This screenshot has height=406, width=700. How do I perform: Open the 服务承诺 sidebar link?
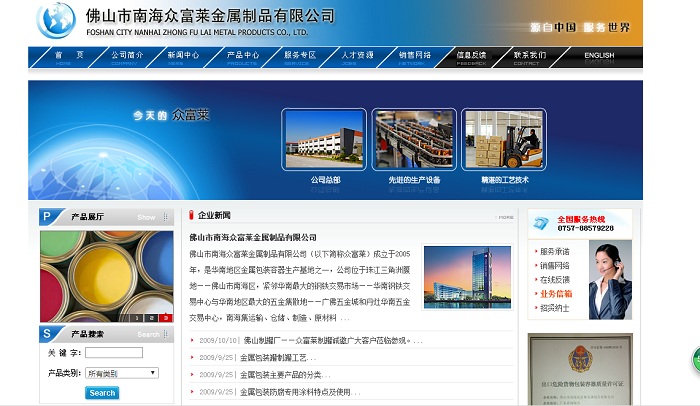[555, 252]
